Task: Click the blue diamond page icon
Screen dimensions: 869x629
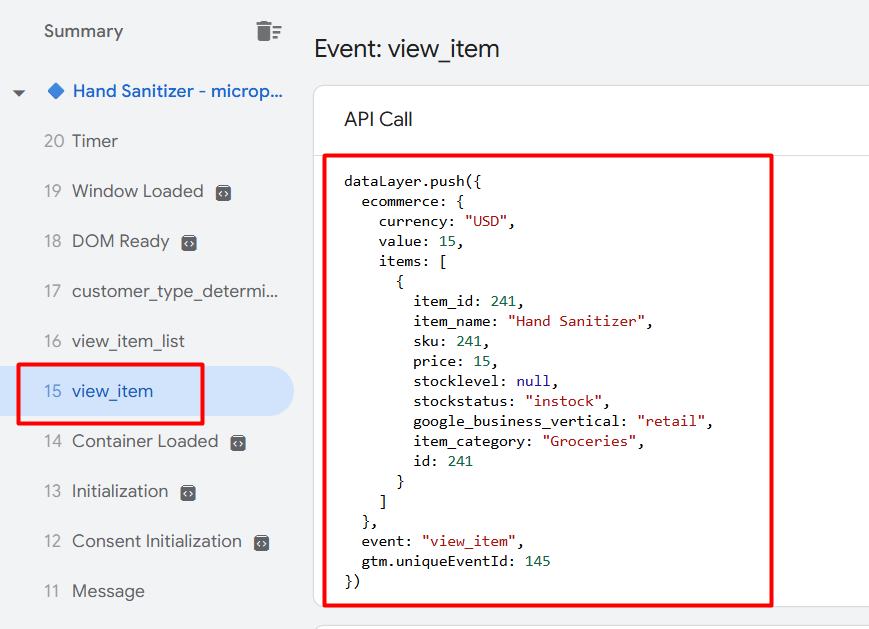Action: click(x=56, y=91)
